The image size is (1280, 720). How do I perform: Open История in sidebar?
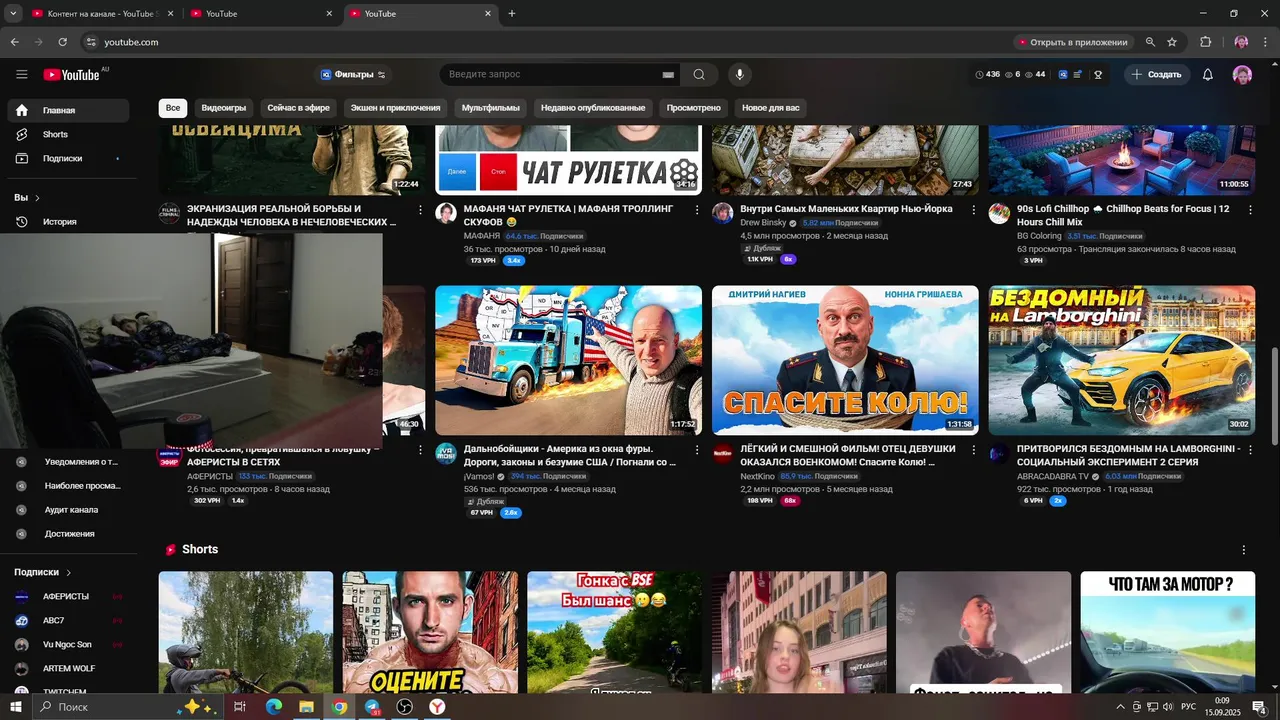click(x=68, y=222)
